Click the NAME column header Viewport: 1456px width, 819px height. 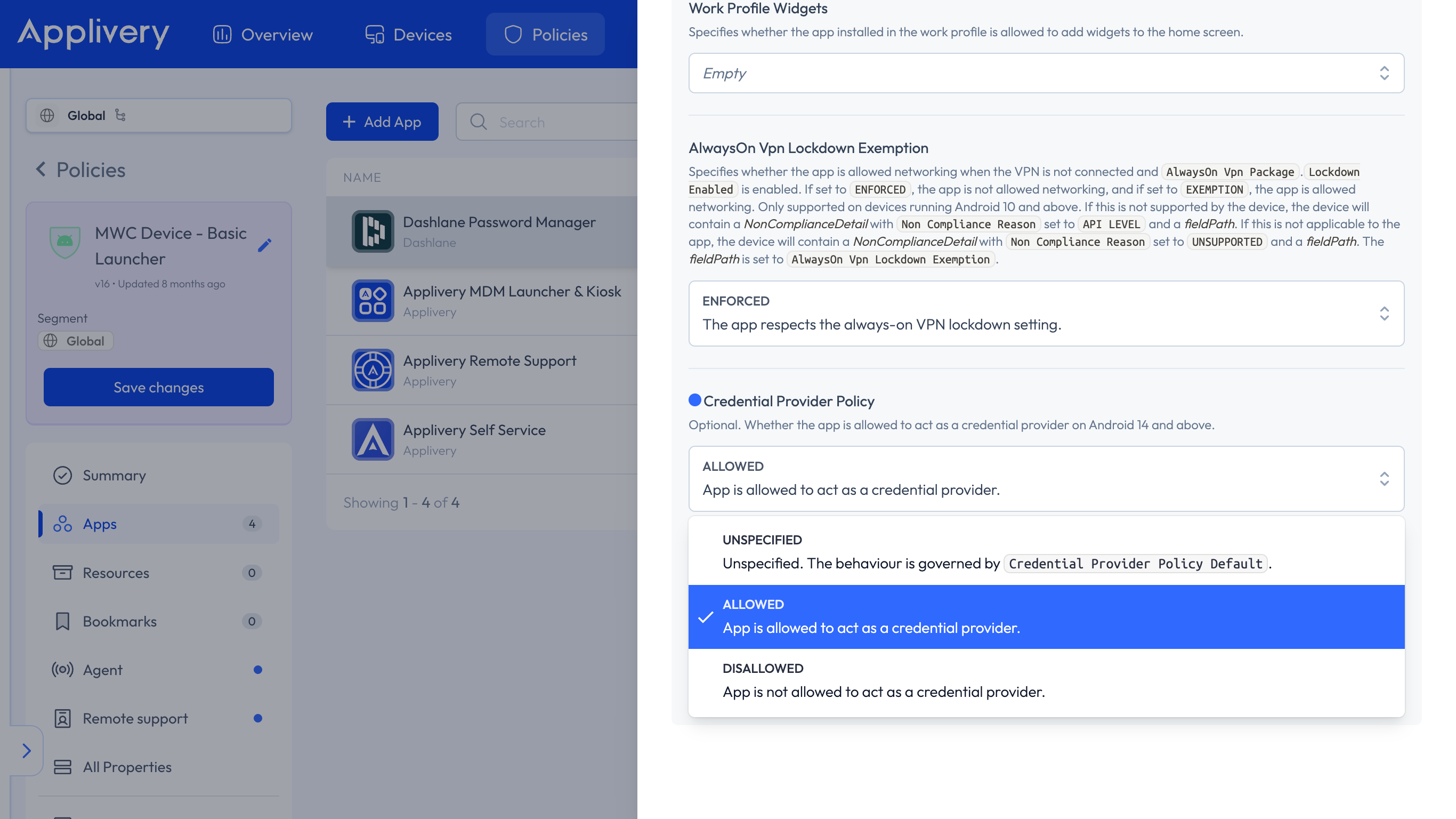pyautogui.click(x=362, y=177)
